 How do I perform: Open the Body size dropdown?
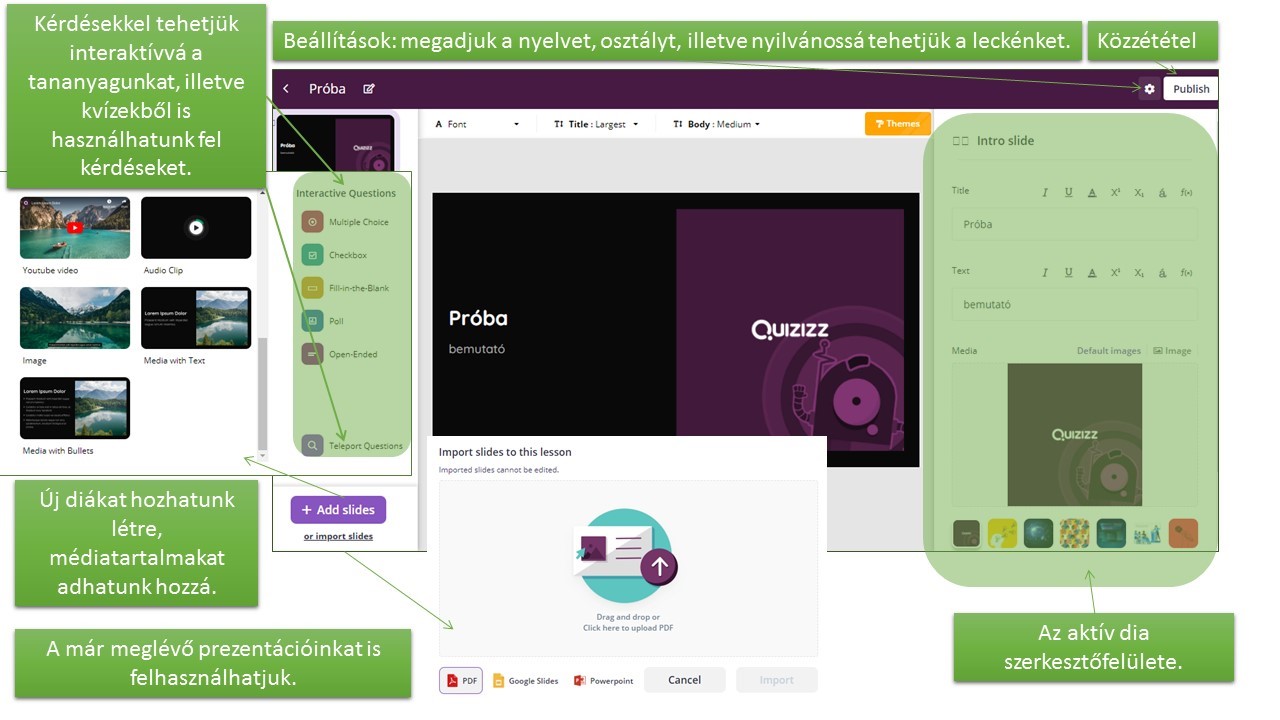coord(717,124)
